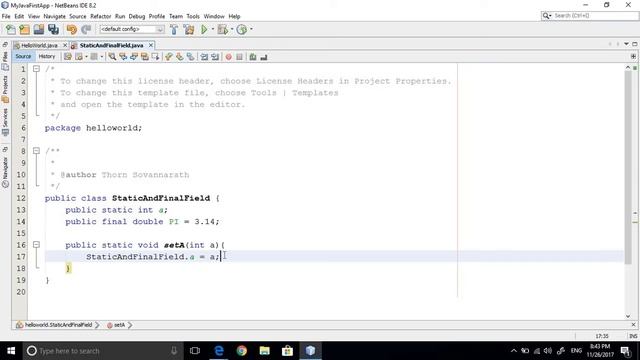
Task: Open the Projects sidebar panel
Action: click(5, 89)
